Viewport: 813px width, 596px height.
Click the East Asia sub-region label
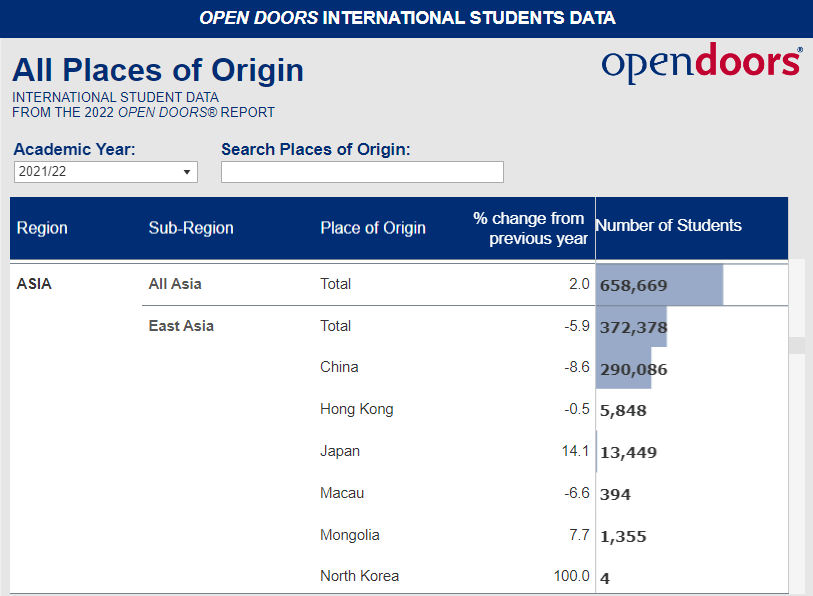pyautogui.click(x=181, y=326)
